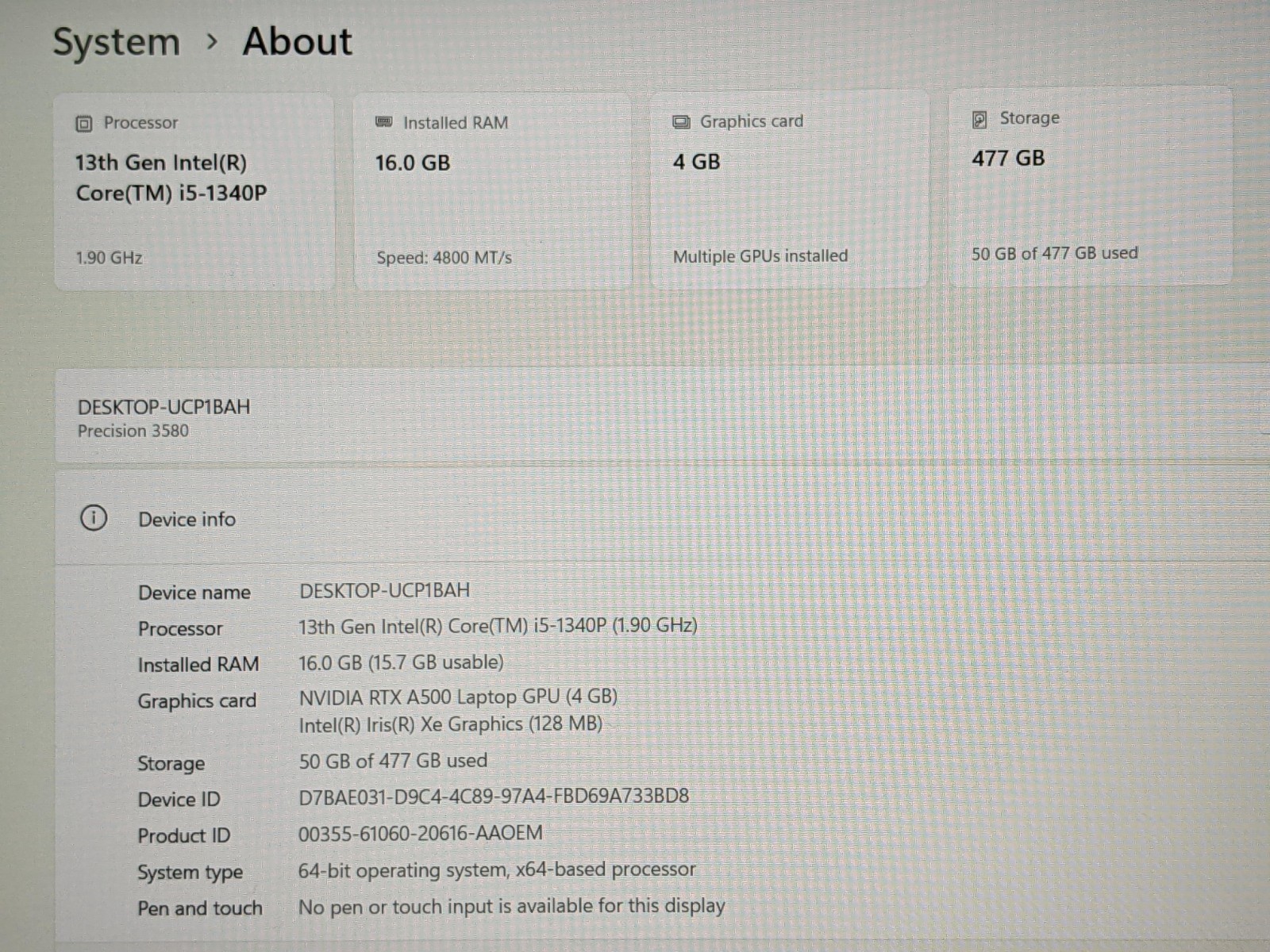Click the Storage drive icon
The width and height of the screenshot is (1270, 952).
(979, 119)
